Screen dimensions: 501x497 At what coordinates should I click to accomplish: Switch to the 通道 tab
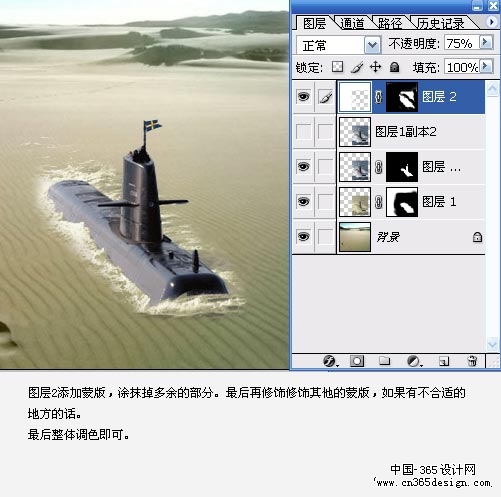pyautogui.click(x=352, y=23)
